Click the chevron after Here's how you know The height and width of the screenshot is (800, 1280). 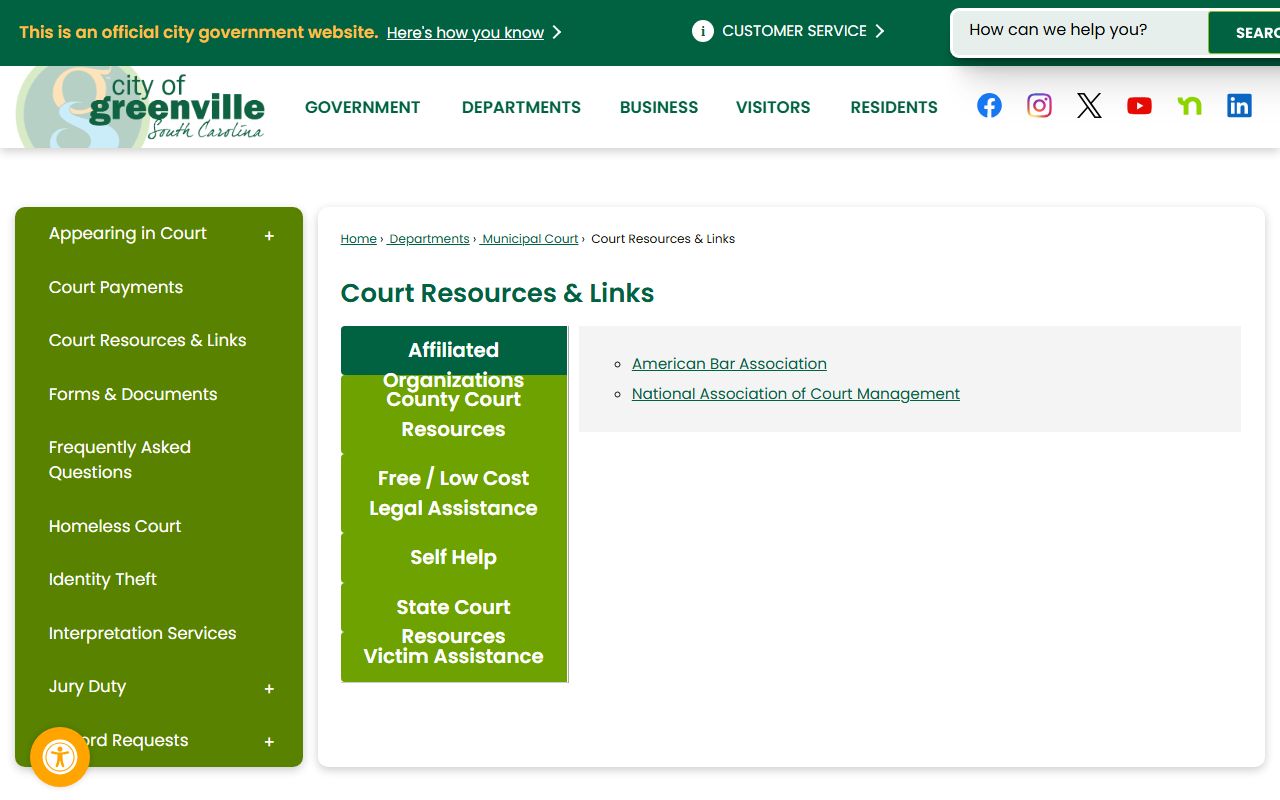point(557,33)
